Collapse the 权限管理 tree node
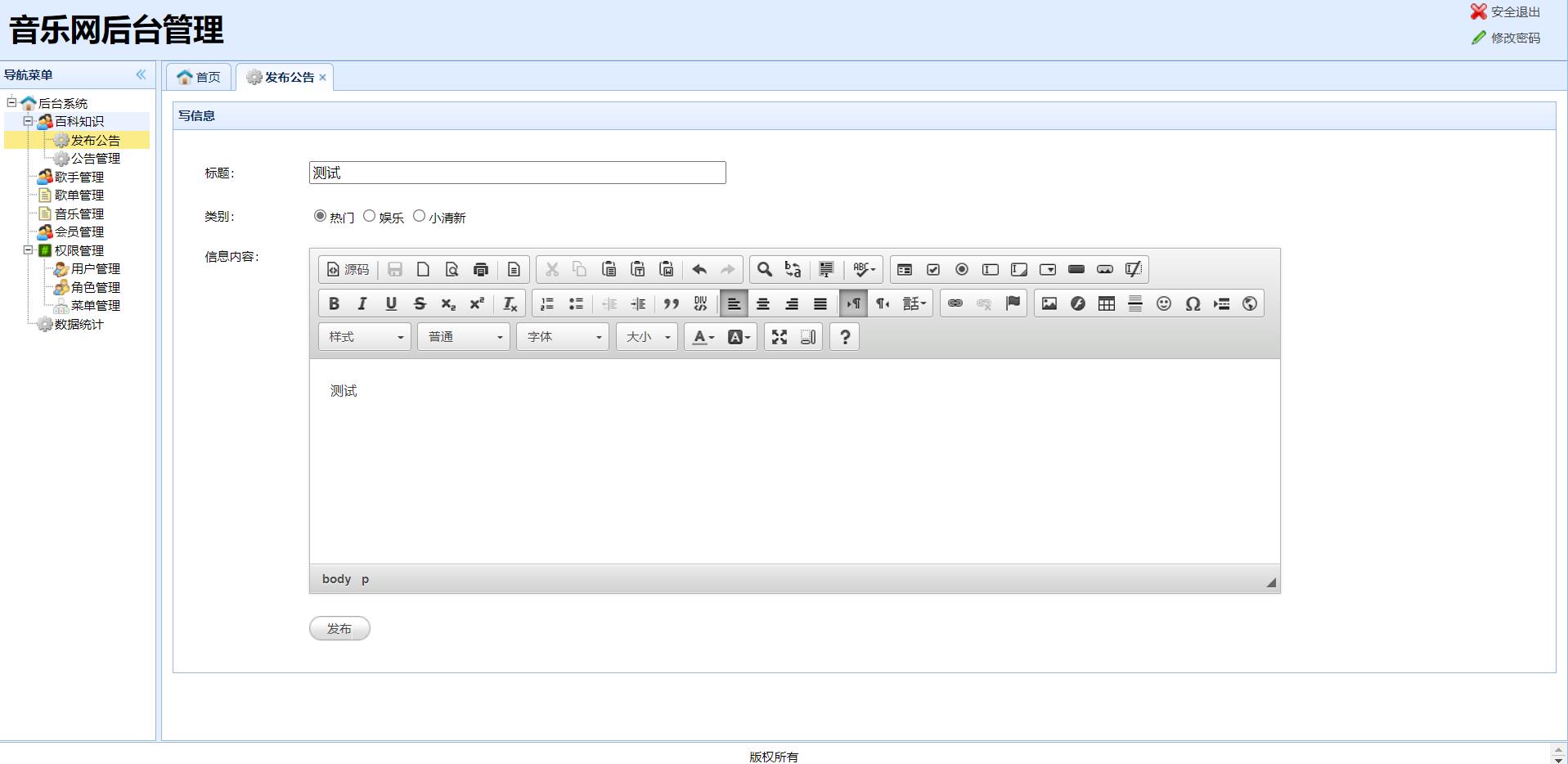This screenshot has width=1568, height=764. coord(28,250)
